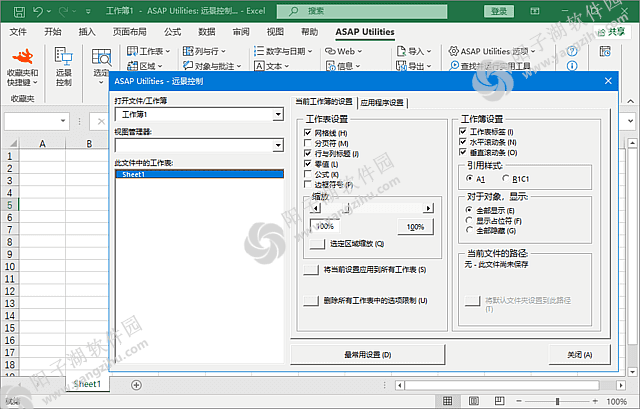
Task: Open ASAP Utilities options gear menu
Action: (492, 51)
